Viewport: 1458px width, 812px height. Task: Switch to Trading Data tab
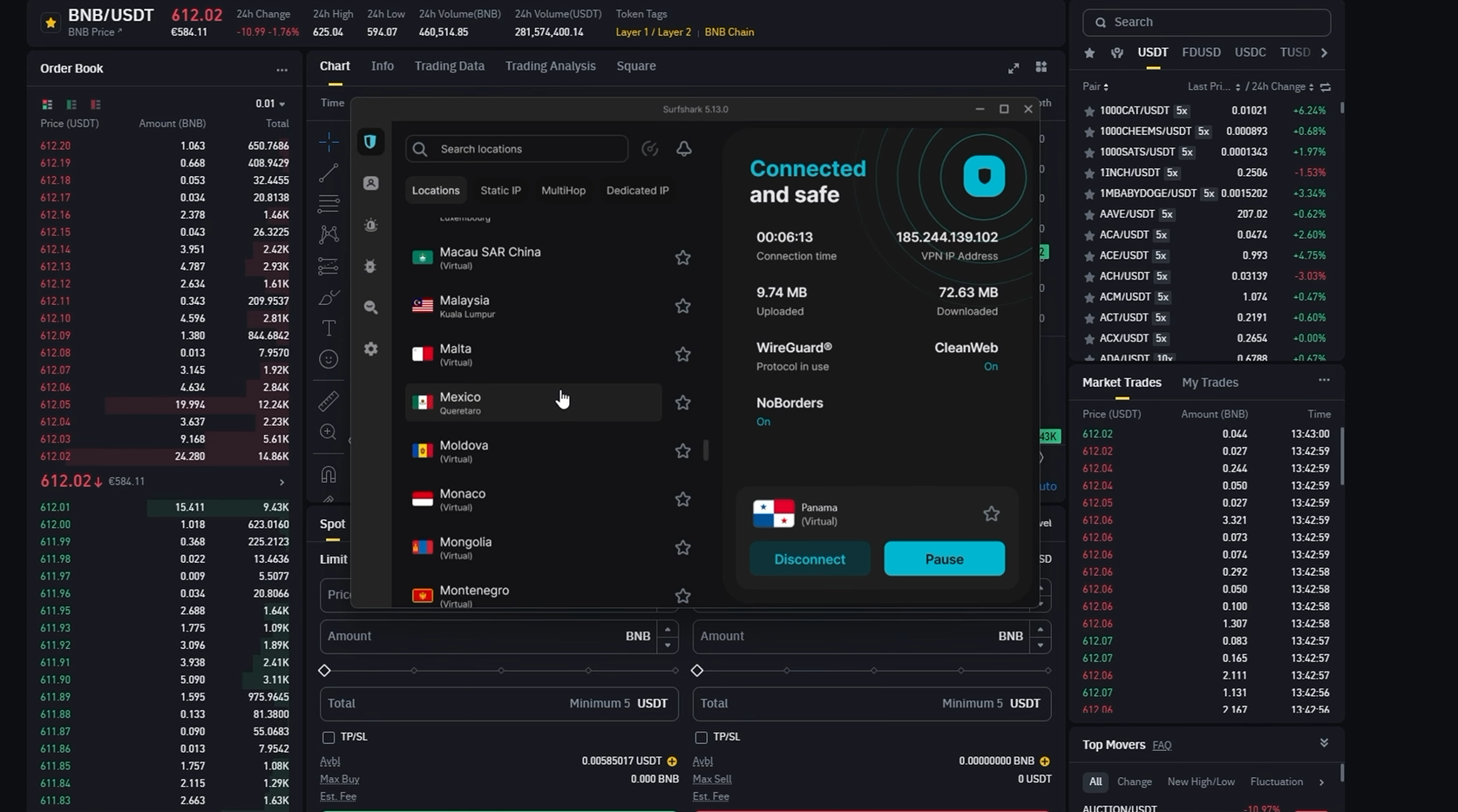point(450,66)
